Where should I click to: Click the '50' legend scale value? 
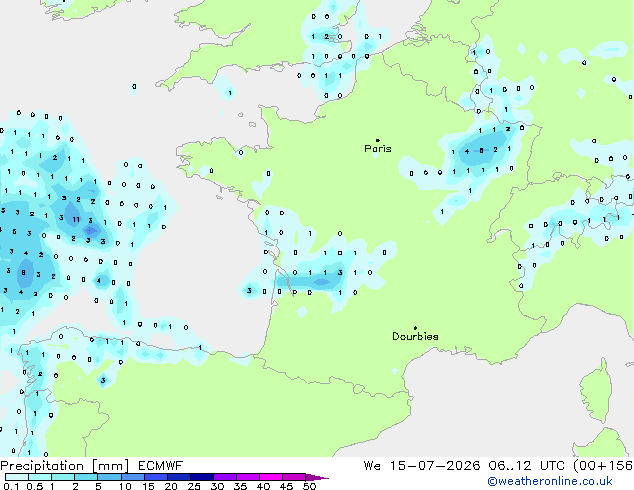pyautogui.click(x=309, y=486)
